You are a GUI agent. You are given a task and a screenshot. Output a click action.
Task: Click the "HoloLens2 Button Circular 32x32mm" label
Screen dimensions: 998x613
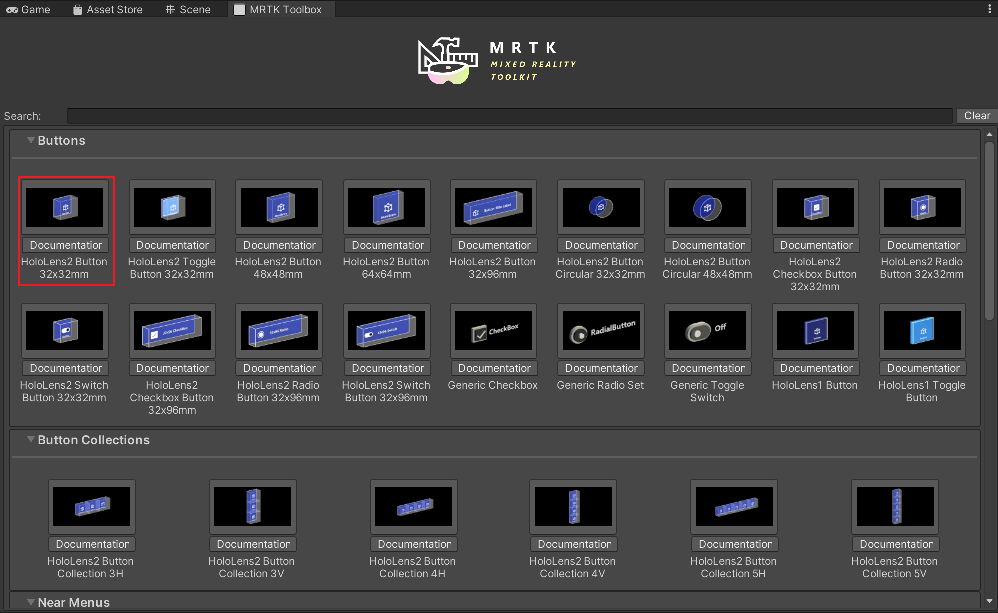600,268
